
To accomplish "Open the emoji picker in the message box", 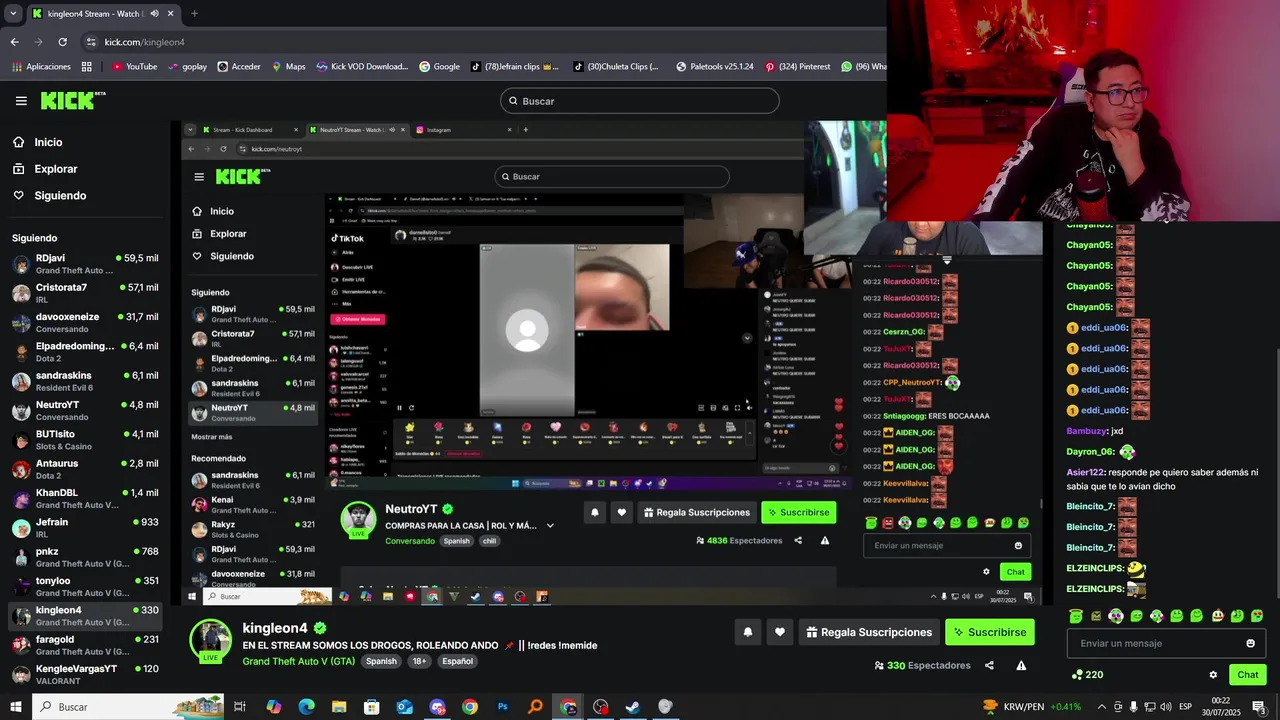I will [1250, 643].
